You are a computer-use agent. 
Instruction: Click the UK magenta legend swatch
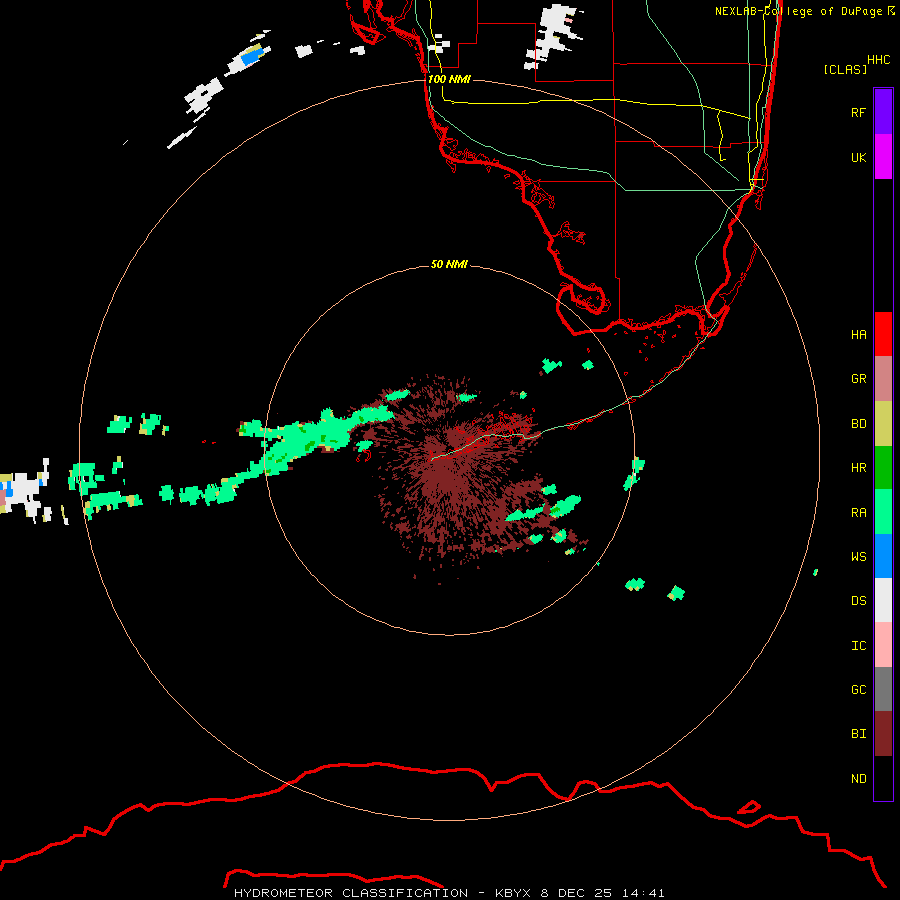883,157
